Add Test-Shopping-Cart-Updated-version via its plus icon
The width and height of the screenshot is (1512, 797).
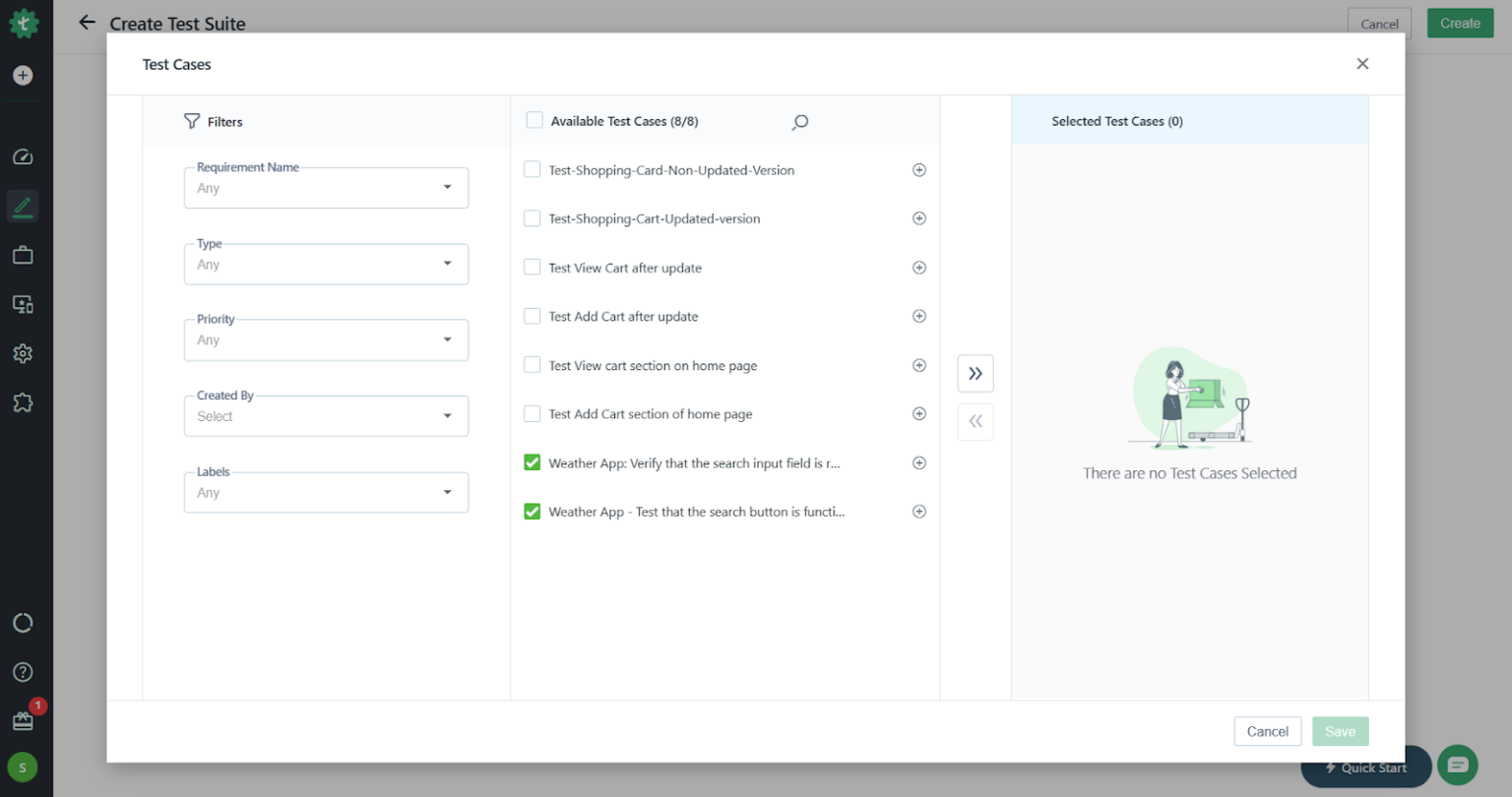click(918, 217)
